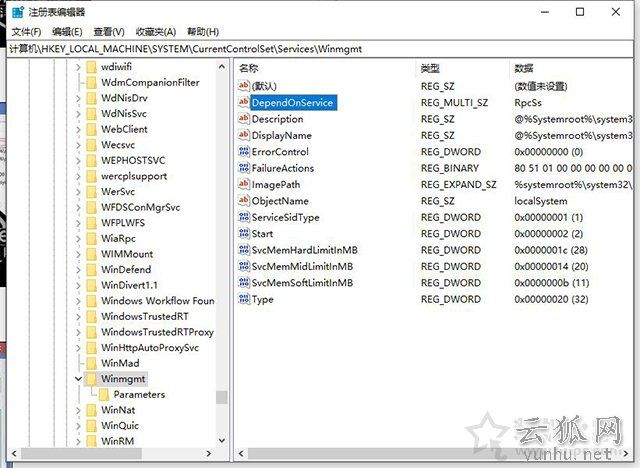Click the Registry Editor app icon in title bar
Viewport: 640px width, 468px height.
[18, 12]
